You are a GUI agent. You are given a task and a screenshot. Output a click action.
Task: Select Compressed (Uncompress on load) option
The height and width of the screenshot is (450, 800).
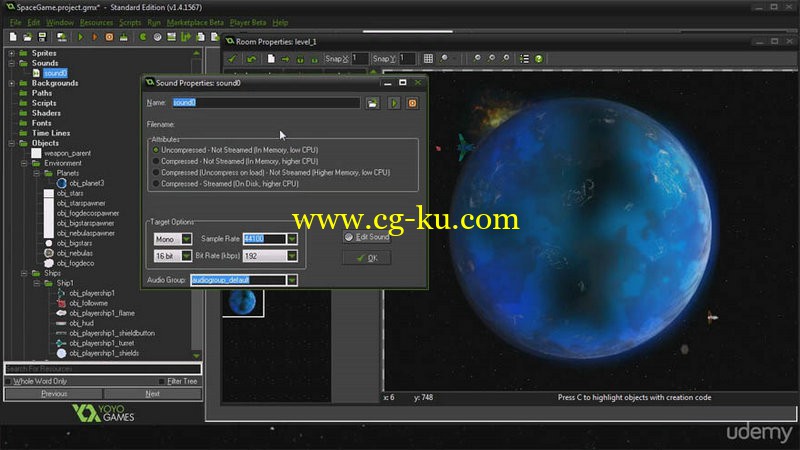click(x=156, y=172)
